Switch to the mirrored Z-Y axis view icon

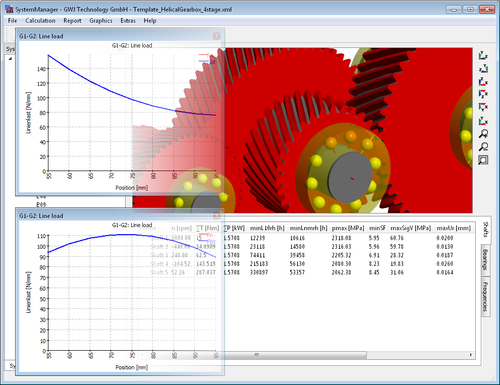point(483,69)
